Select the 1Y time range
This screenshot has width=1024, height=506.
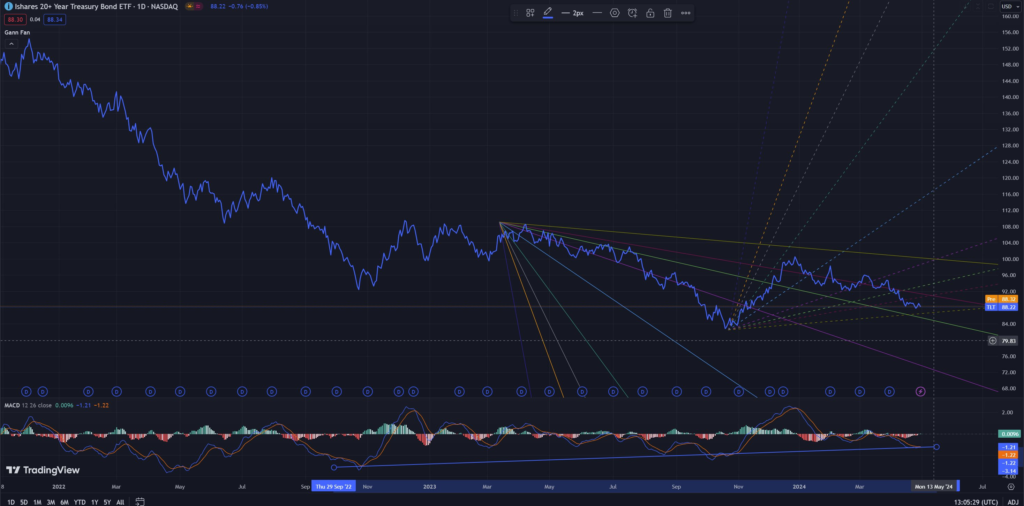tap(95, 502)
